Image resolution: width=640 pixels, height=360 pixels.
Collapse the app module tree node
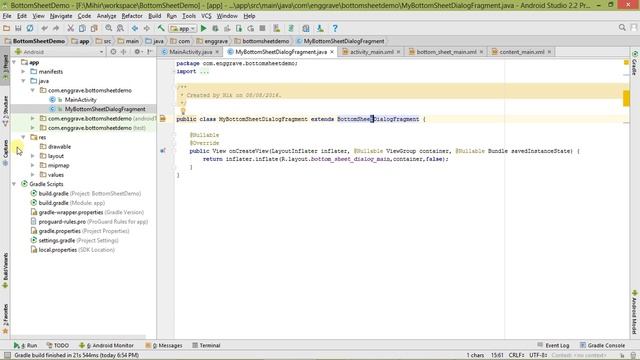coord(14,62)
